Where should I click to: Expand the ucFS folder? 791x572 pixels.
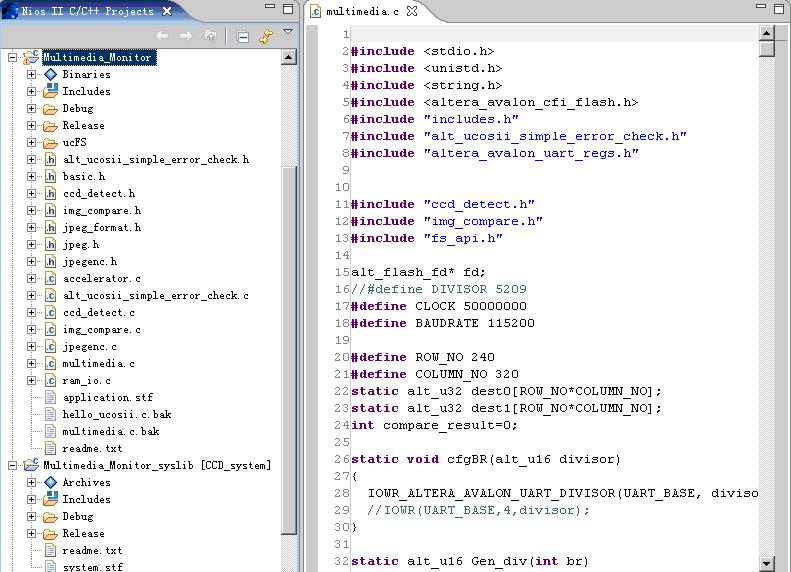tap(32, 143)
